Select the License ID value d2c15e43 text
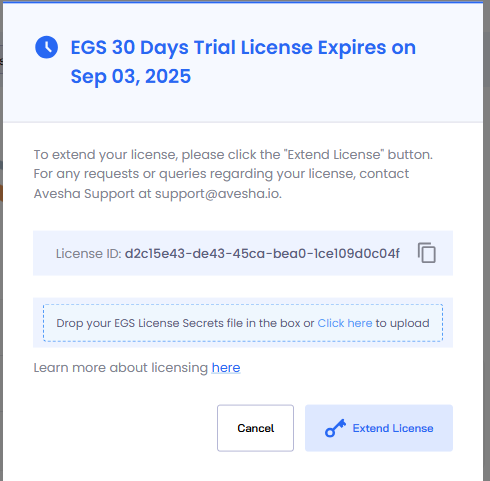This screenshot has height=481, width=490. click(x=262, y=253)
